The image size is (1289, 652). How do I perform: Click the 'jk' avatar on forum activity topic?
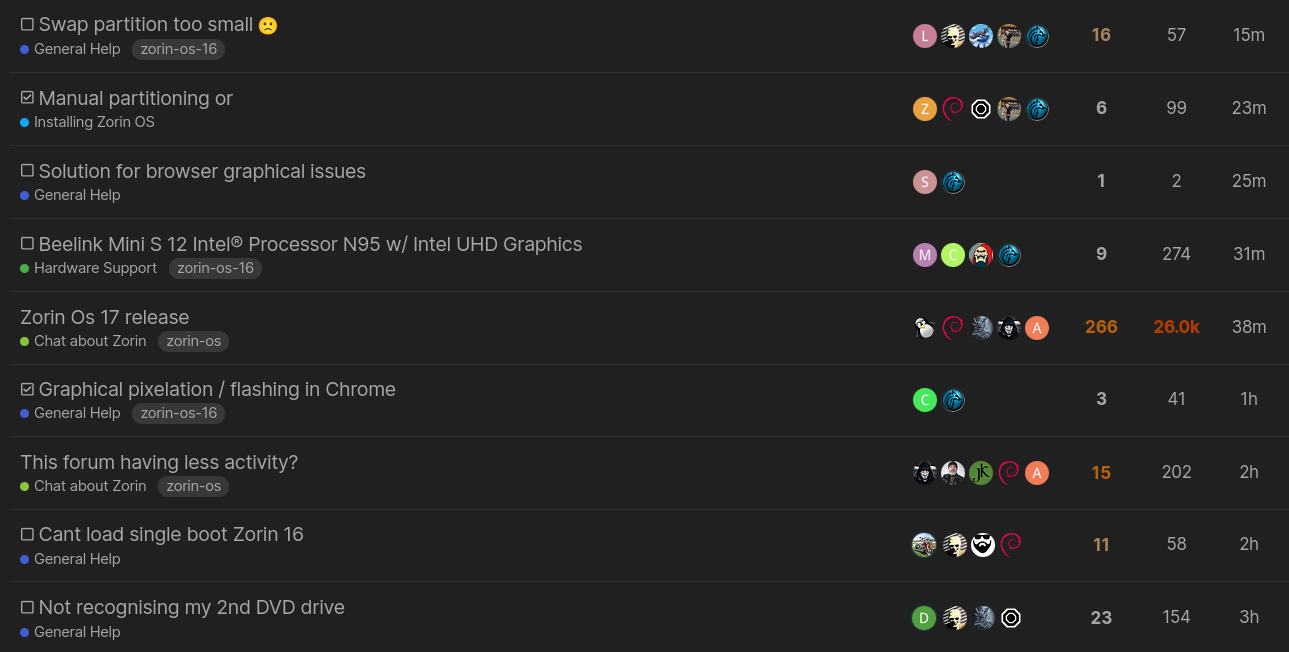pyautogui.click(x=981, y=473)
